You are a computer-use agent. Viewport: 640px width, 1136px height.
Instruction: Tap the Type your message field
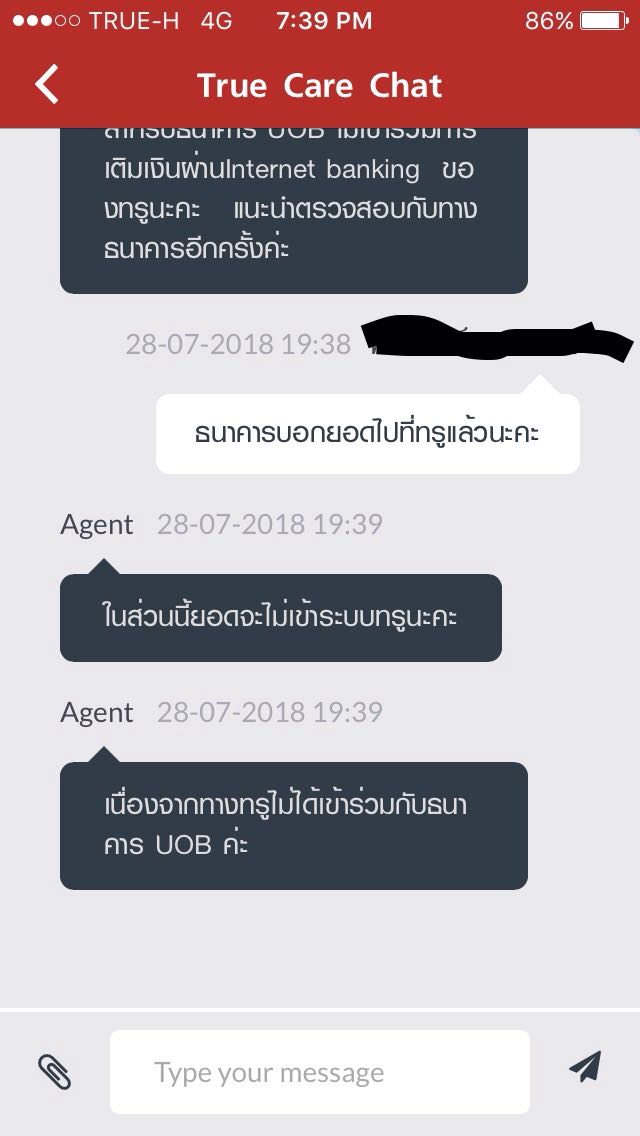tap(320, 1072)
